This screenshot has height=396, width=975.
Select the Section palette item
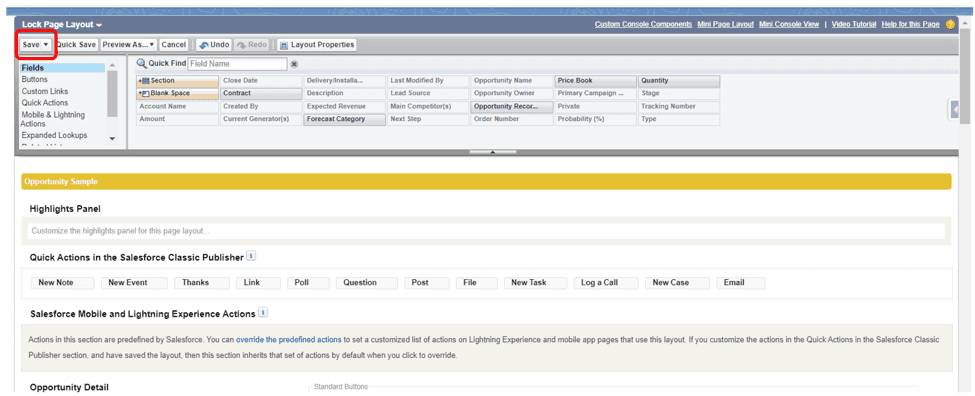pos(178,81)
